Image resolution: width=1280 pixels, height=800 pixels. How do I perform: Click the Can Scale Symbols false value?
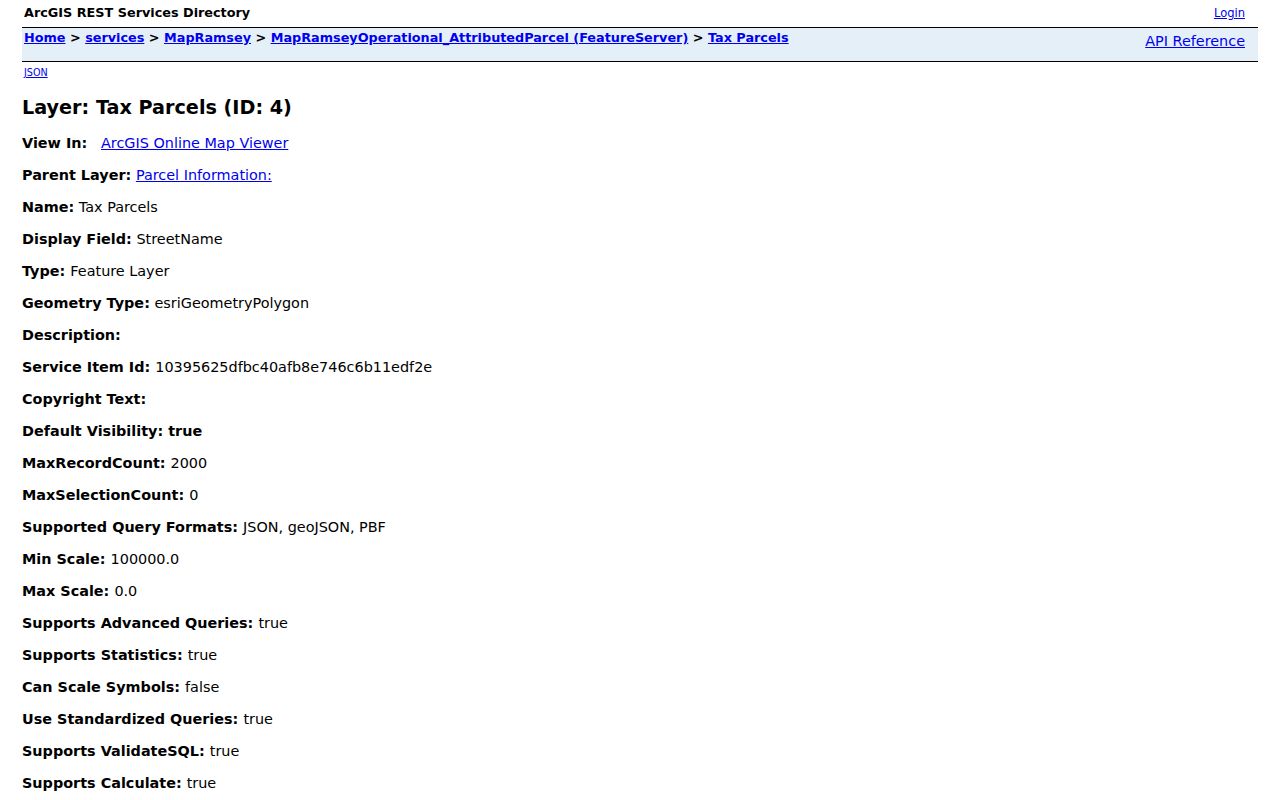pos(202,687)
